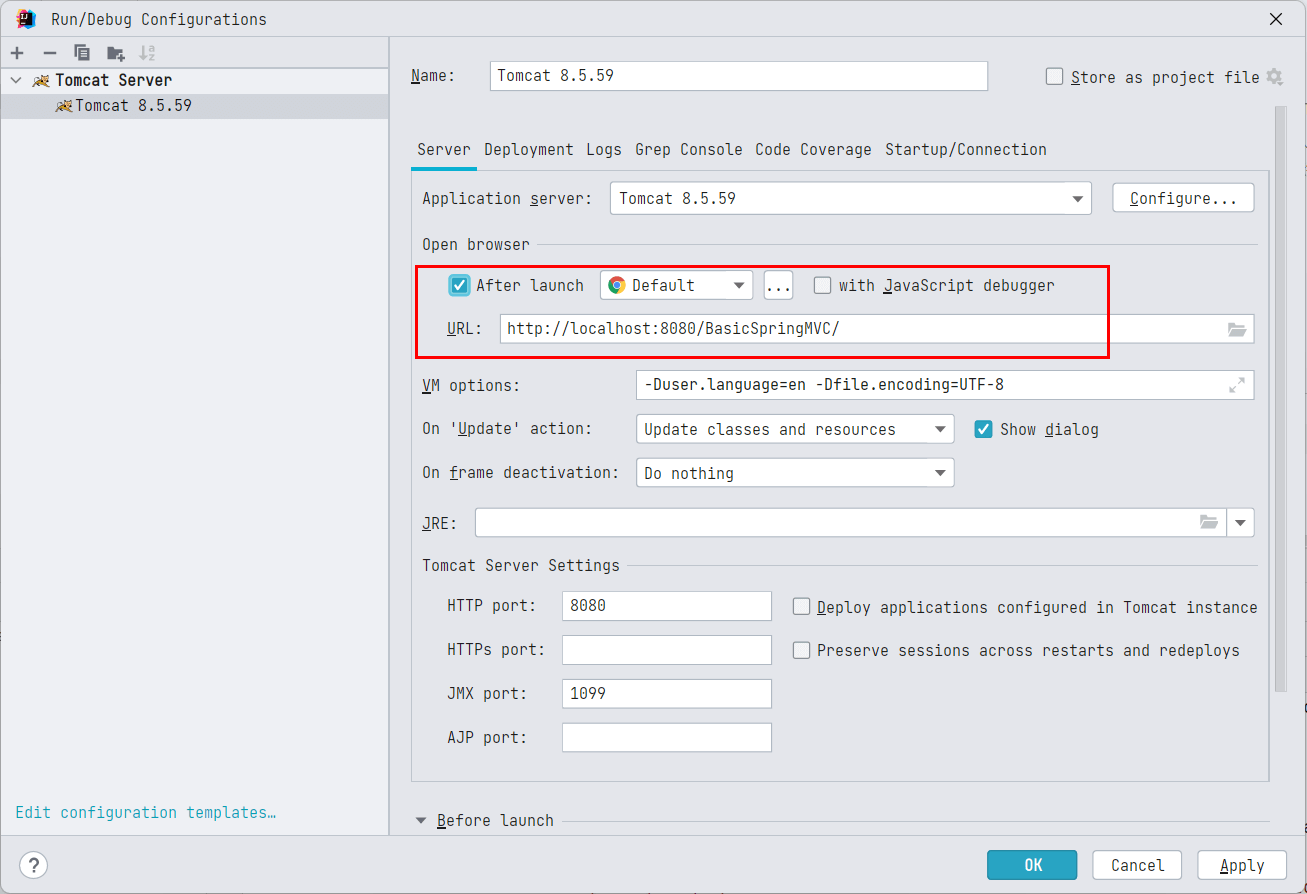Image resolution: width=1307 pixels, height=894 pixels.
Task: Expand the VM options field editor
Action: coord(1237,385)
